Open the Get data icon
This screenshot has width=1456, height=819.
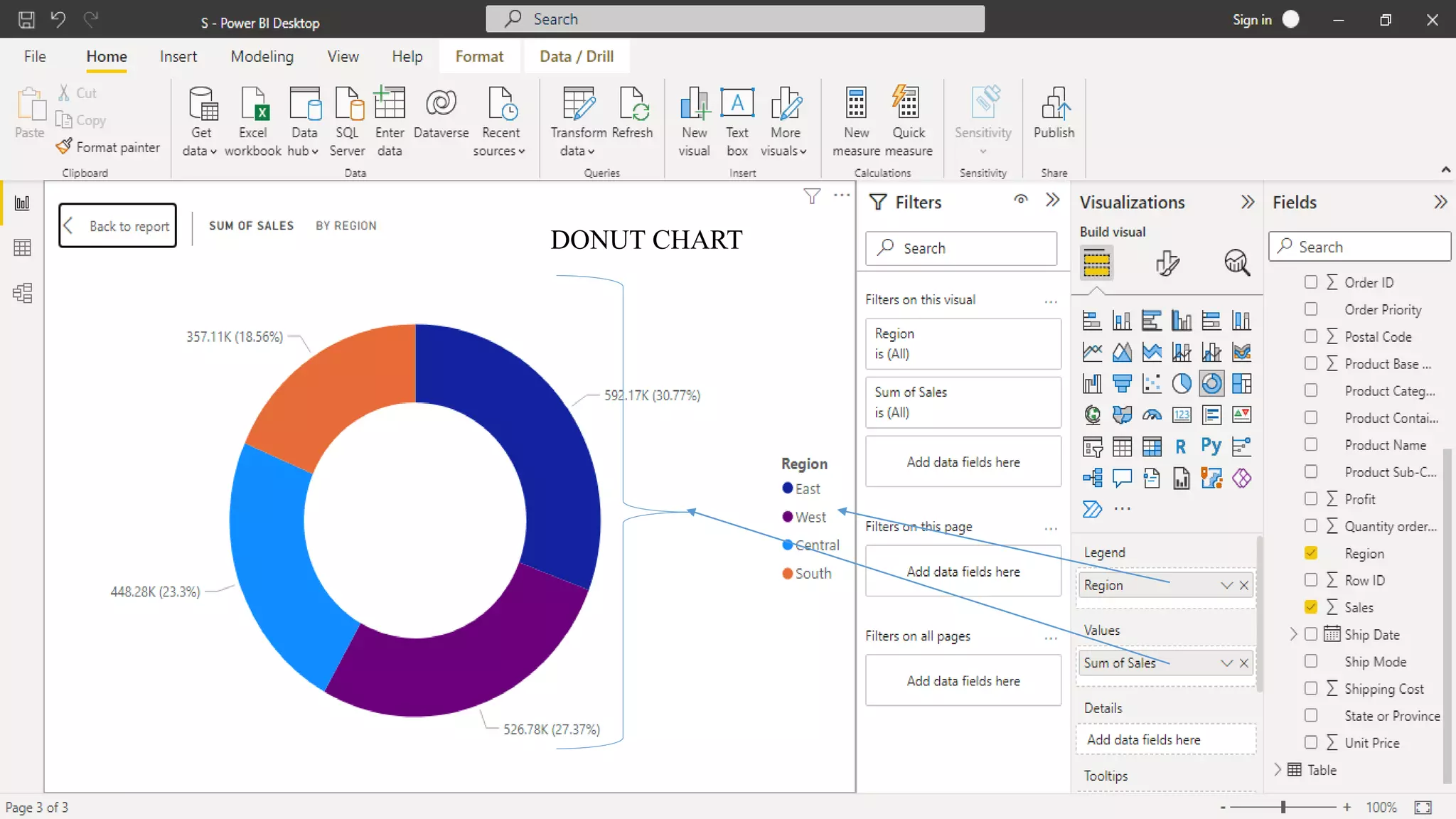coord(202,104)
